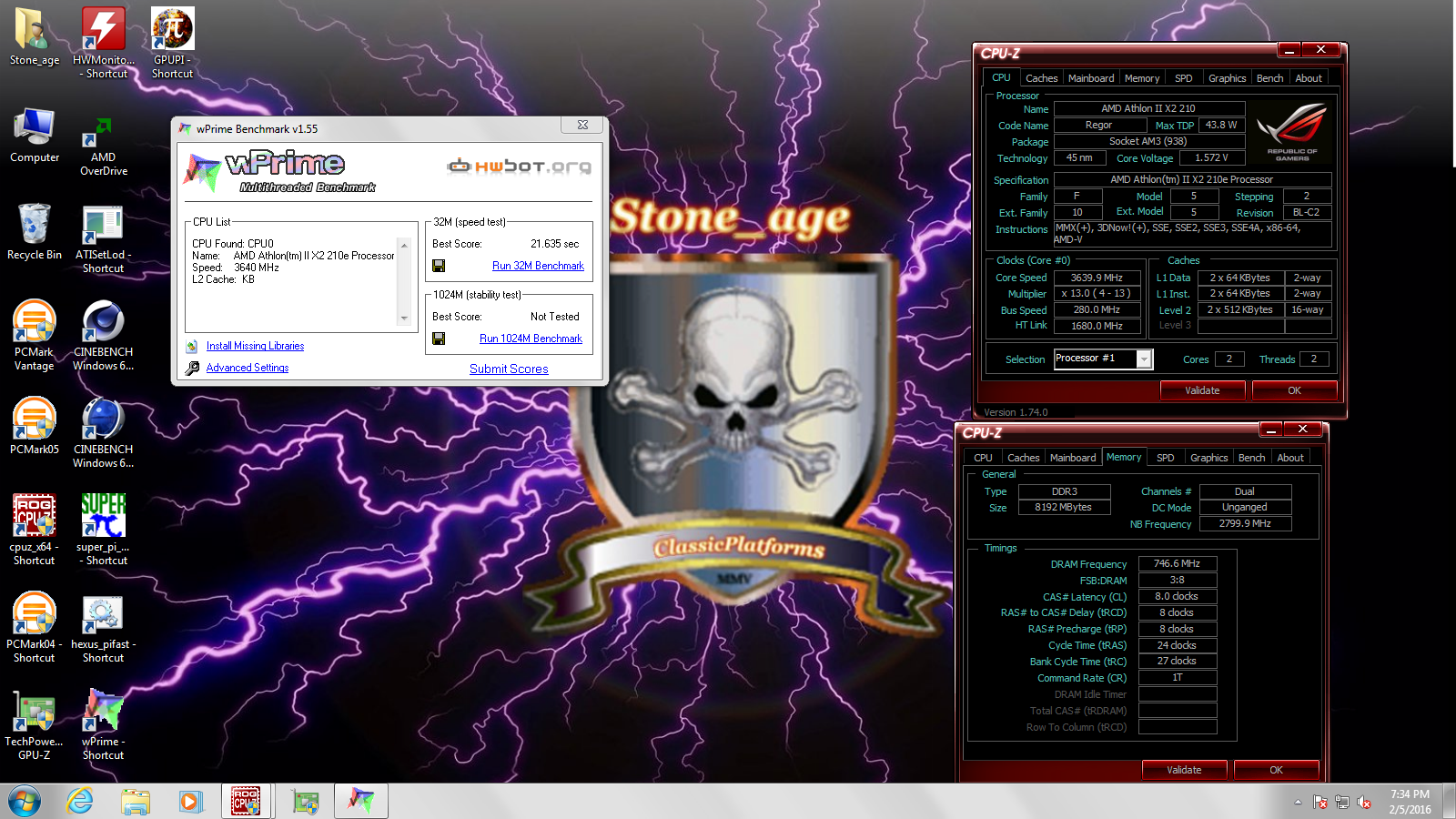
Task: Open SPD tab in top CPU-Z window
Action: pyautogui.click(x=1183, y=78)
